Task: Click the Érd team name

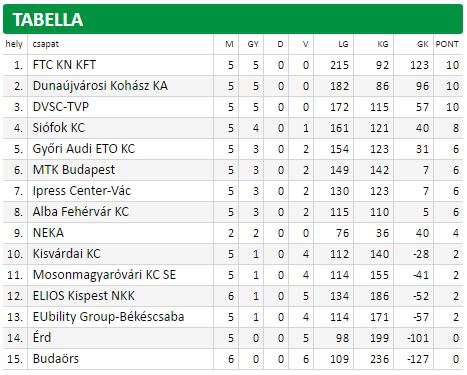Action: pos(42,337)
